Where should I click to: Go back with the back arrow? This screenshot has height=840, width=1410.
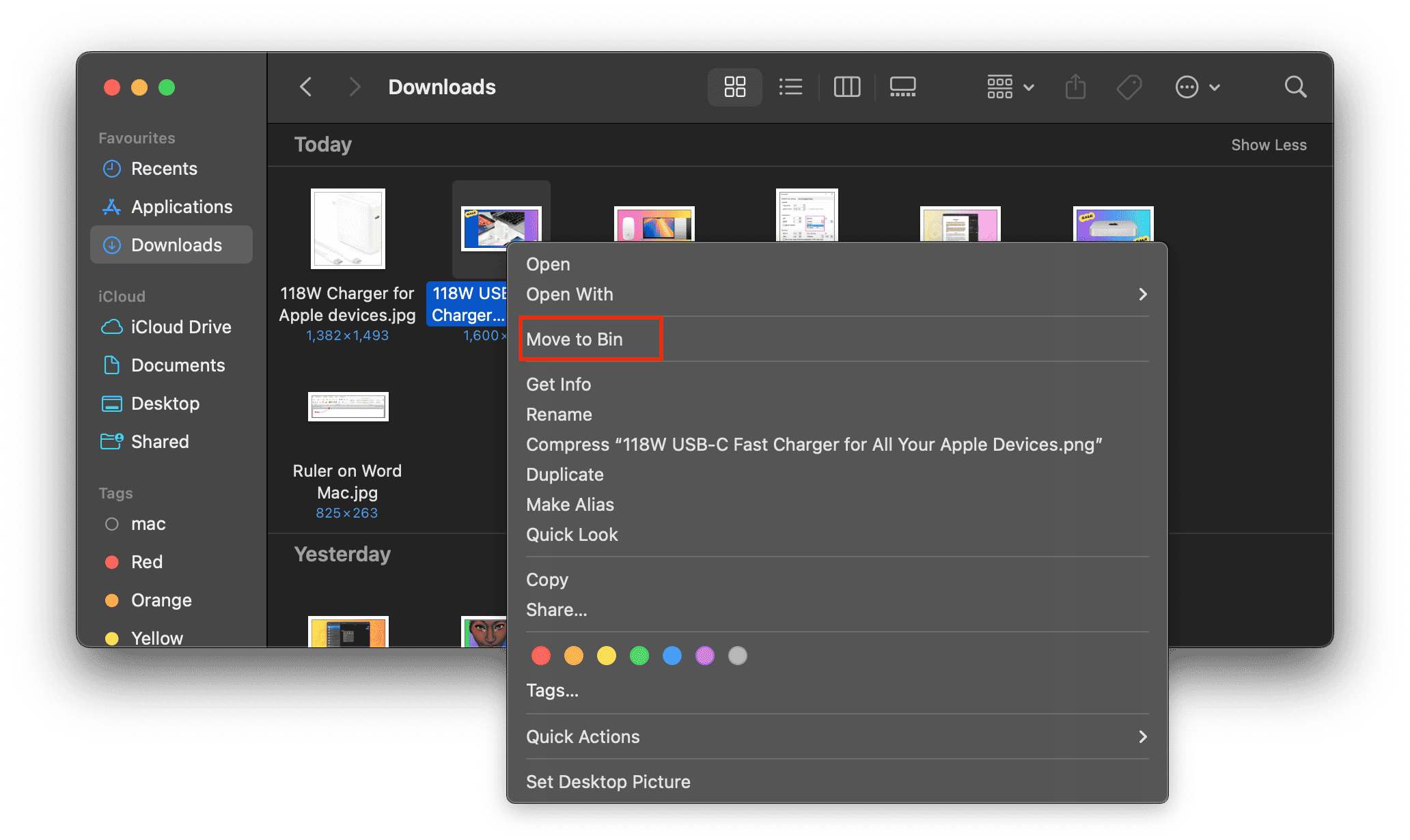[x=306, y=87]
